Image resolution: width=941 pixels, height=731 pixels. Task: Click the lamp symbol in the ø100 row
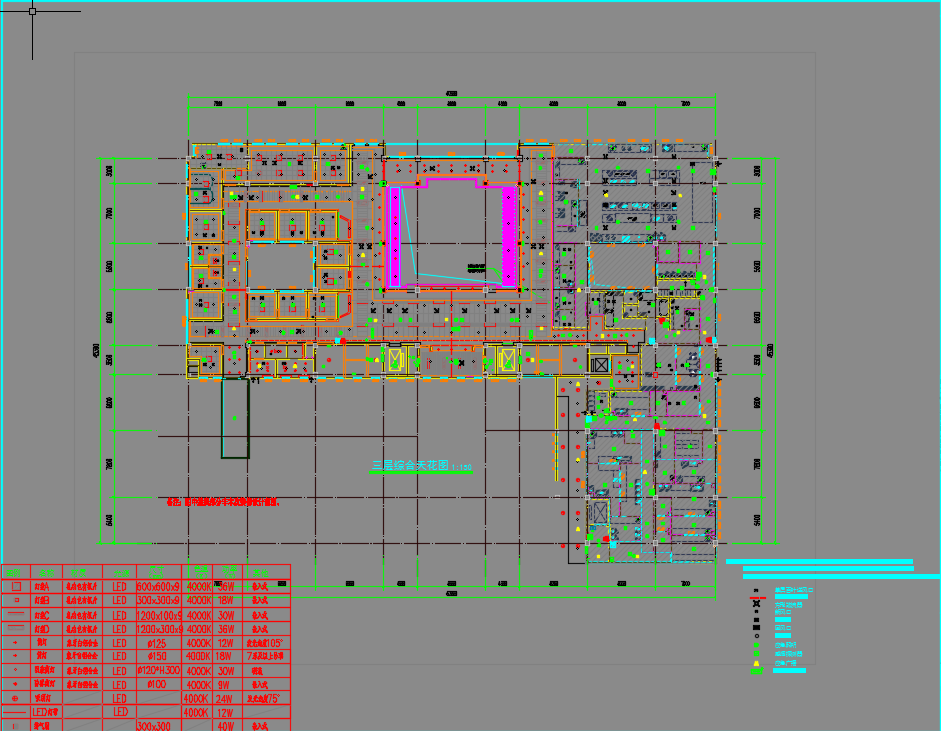(x=16, y=684)
